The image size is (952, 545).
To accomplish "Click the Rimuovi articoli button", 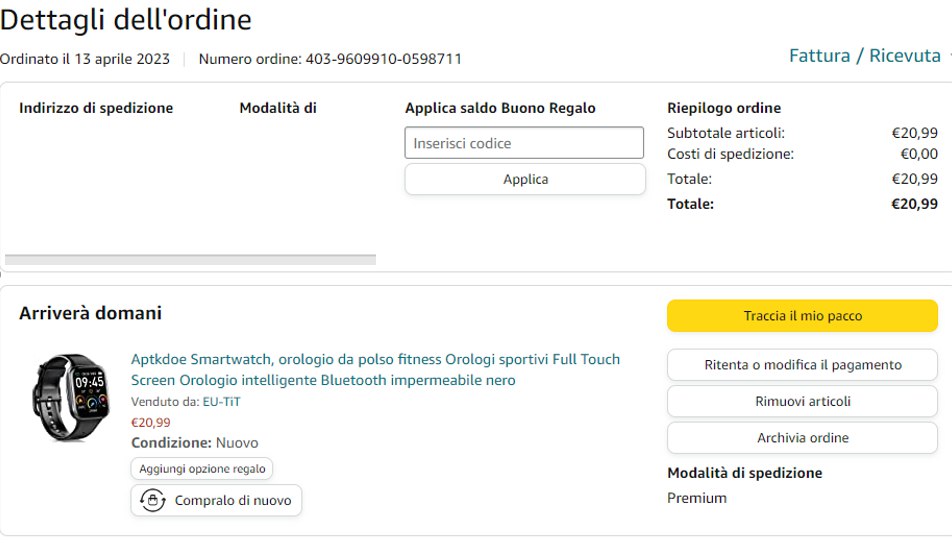I will (802, 401).
